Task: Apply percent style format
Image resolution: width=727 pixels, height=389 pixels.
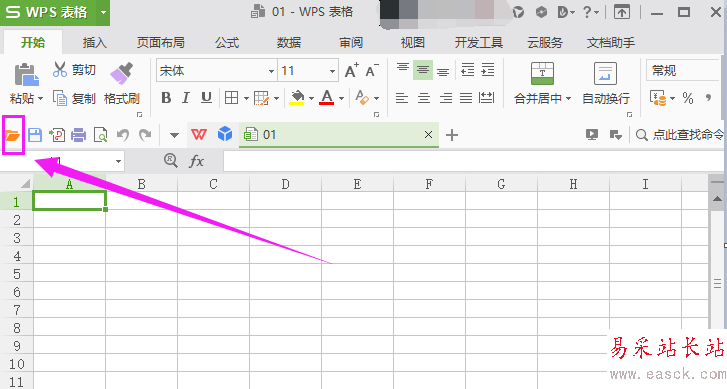Action: pos(688,98)
